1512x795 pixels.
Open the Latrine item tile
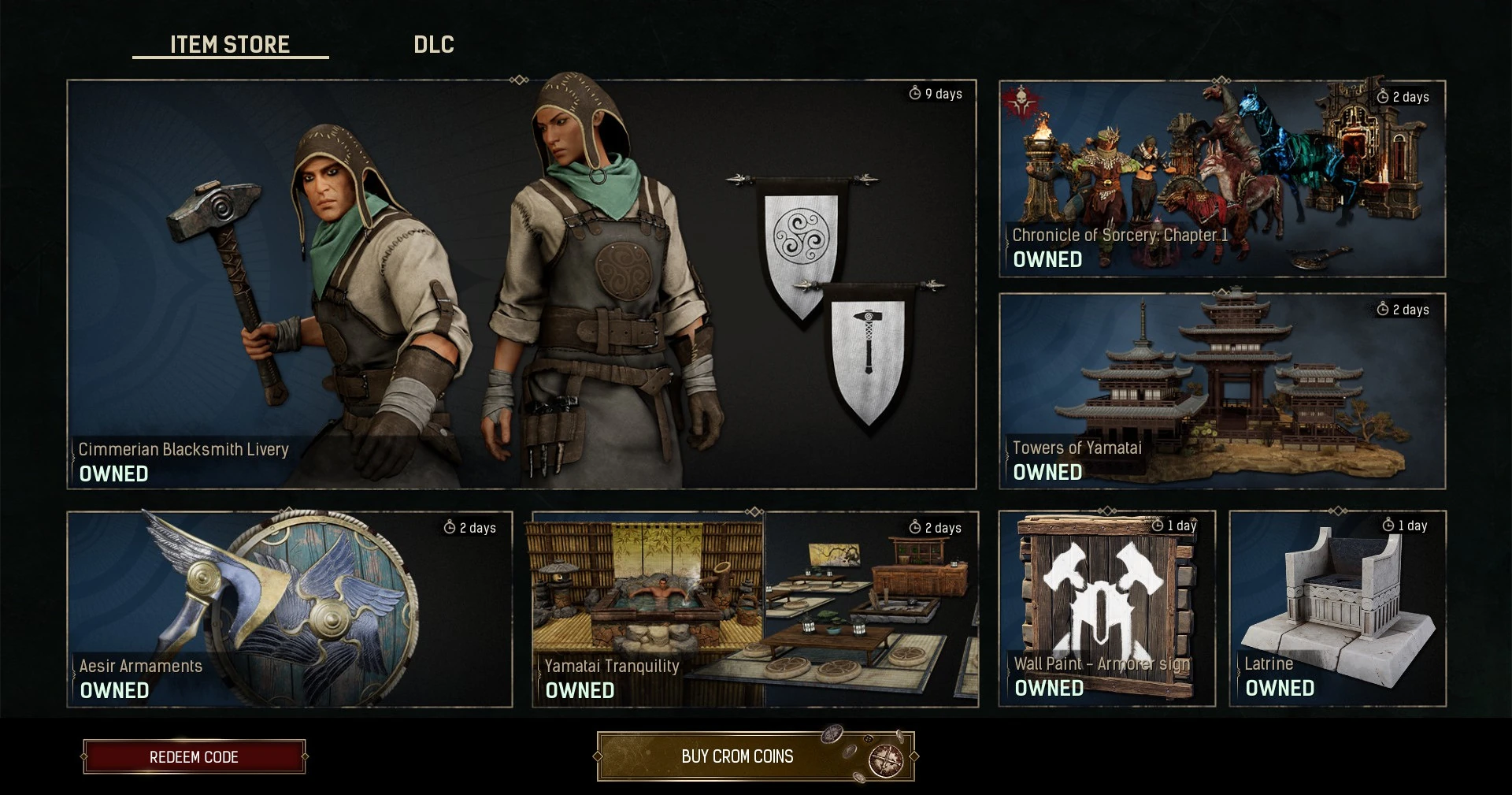pyautogui.click(x=1338, y=608)
